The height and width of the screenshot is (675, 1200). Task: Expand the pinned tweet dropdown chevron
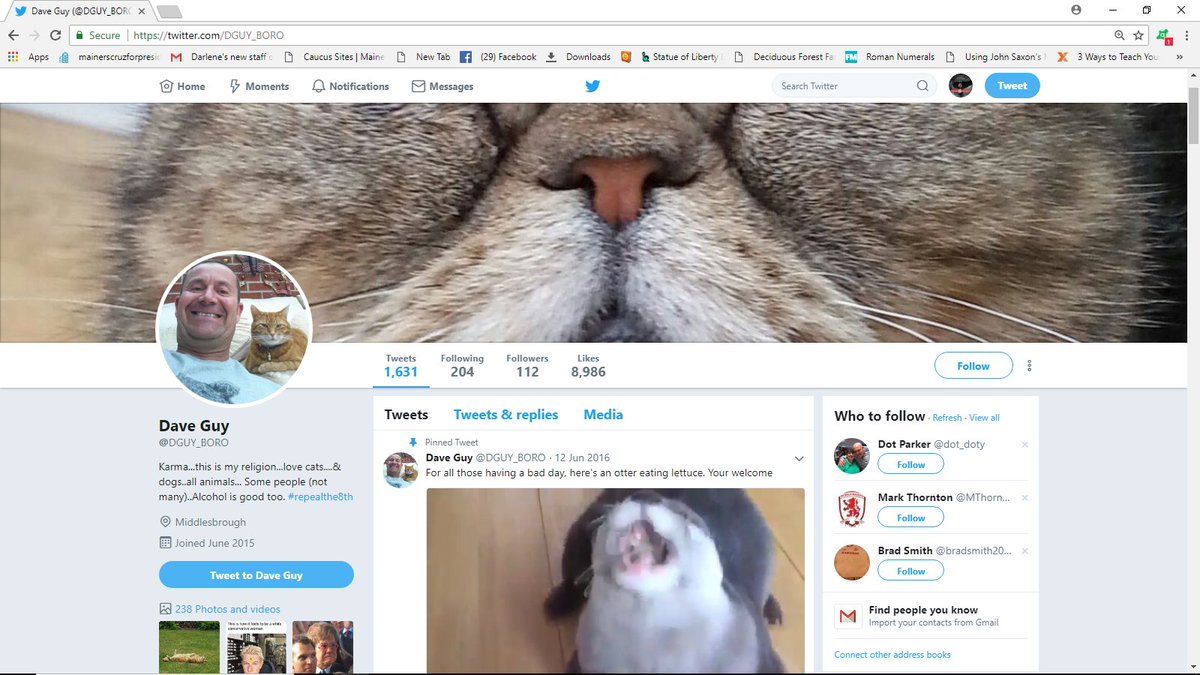(x=799, y=459)
